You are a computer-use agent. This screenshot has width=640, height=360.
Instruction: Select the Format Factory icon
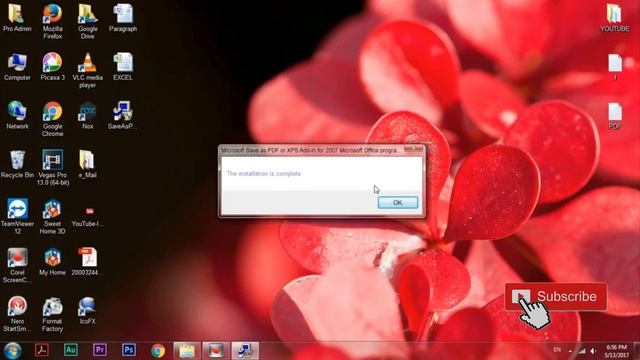[x=52, y=314]
